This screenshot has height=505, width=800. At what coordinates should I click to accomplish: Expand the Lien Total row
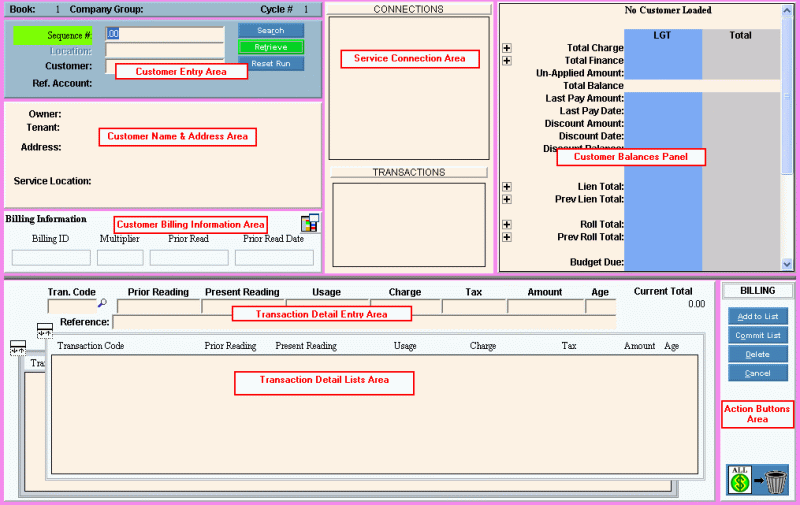pyautogui.click(x=507, y=187)
